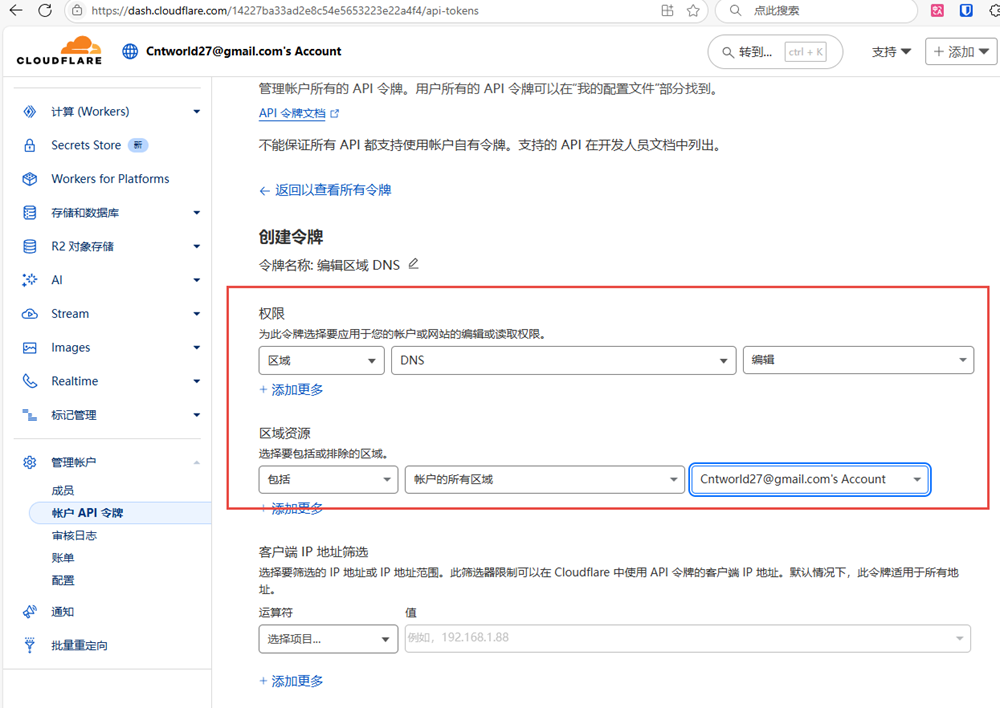Click the Workers compute sidebar icon
This screenshot has width=1000, height=708.
point(29,112)
